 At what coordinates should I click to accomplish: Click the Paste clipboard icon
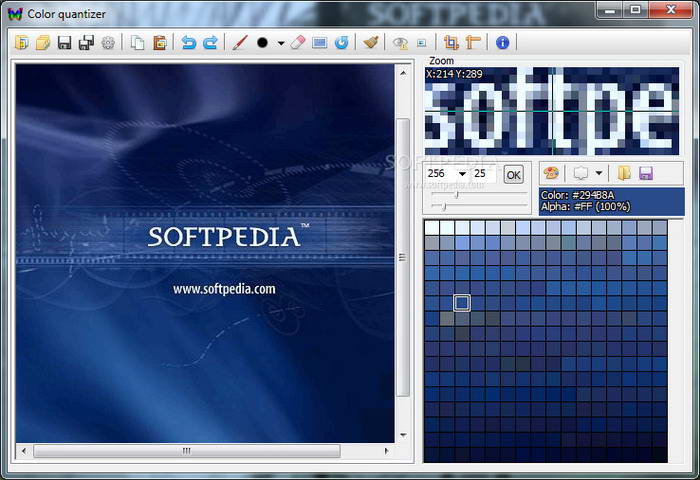pos(159,43)
